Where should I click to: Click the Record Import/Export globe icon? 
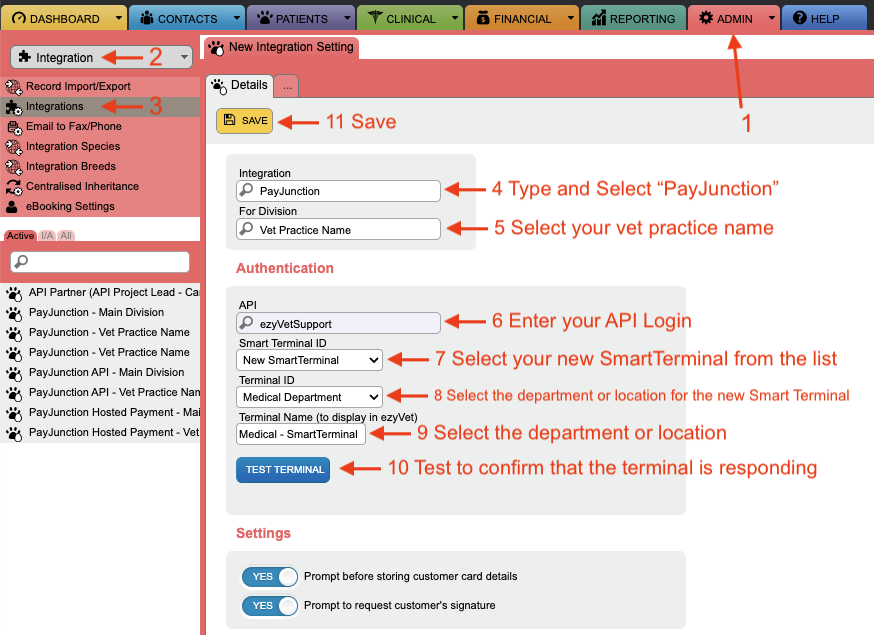point(12,86)
